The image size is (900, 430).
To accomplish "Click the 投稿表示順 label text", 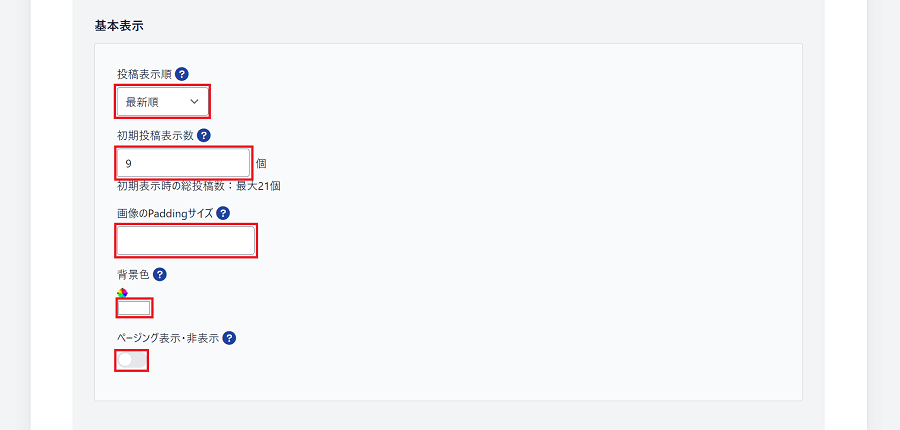I will coord(144,75).
